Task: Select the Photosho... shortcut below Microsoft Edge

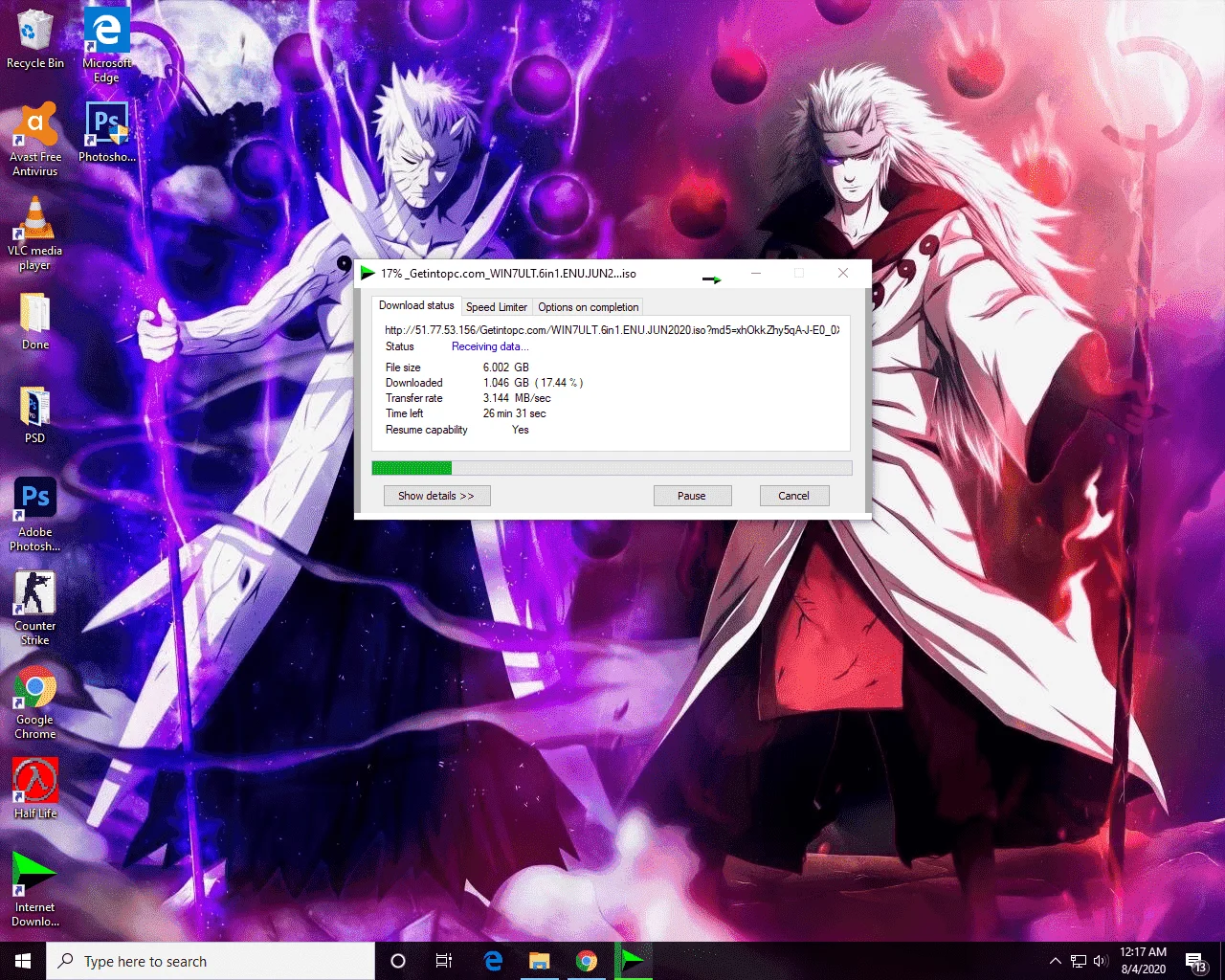Action: click(107, 132)
